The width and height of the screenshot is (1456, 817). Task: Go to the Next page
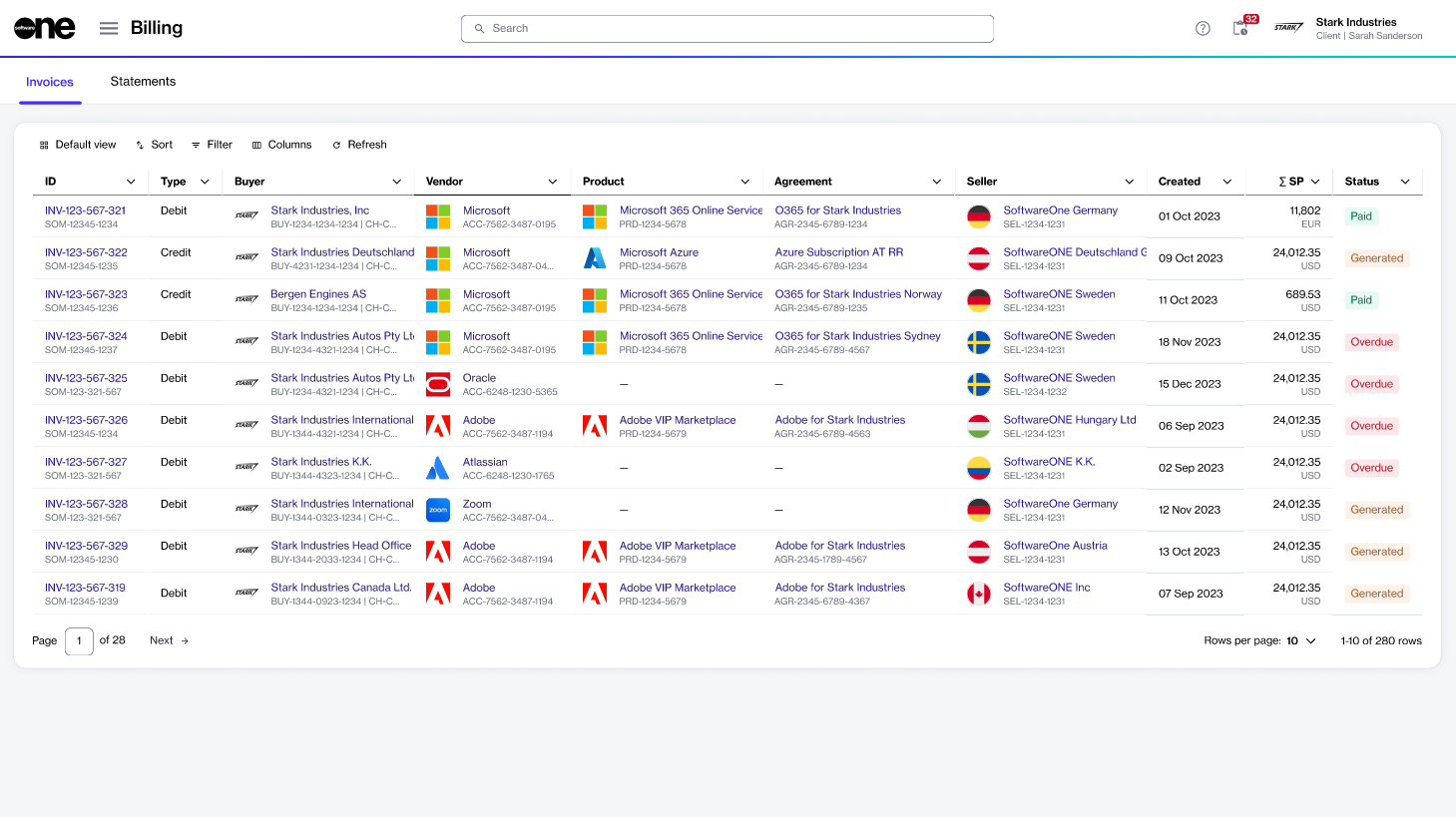coord(169,640)
